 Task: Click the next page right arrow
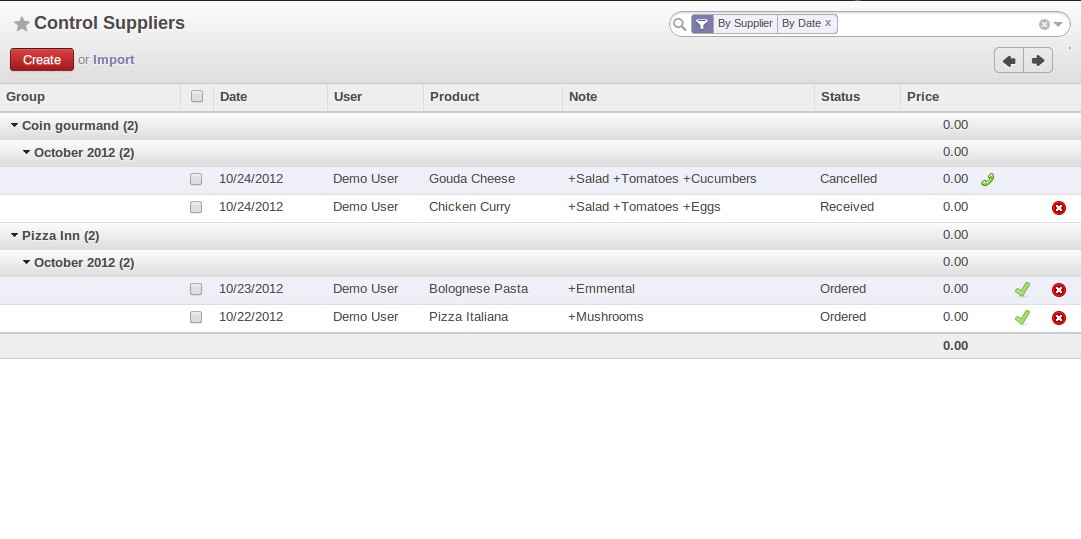[1038, 61]
